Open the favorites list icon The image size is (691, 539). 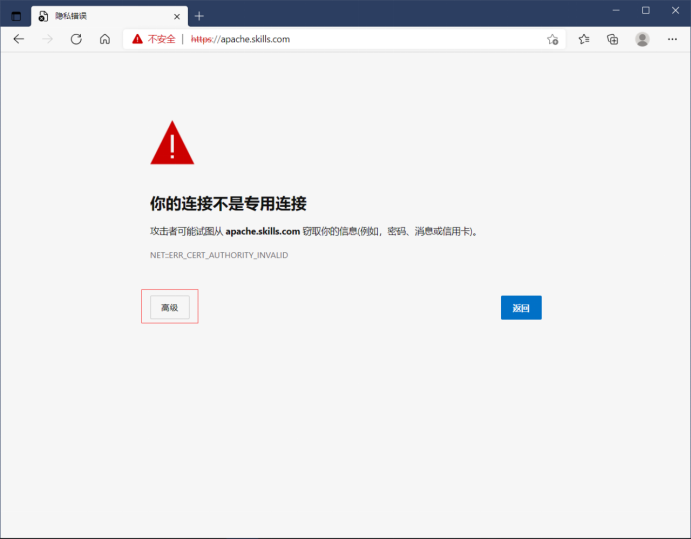pos(584,39)
